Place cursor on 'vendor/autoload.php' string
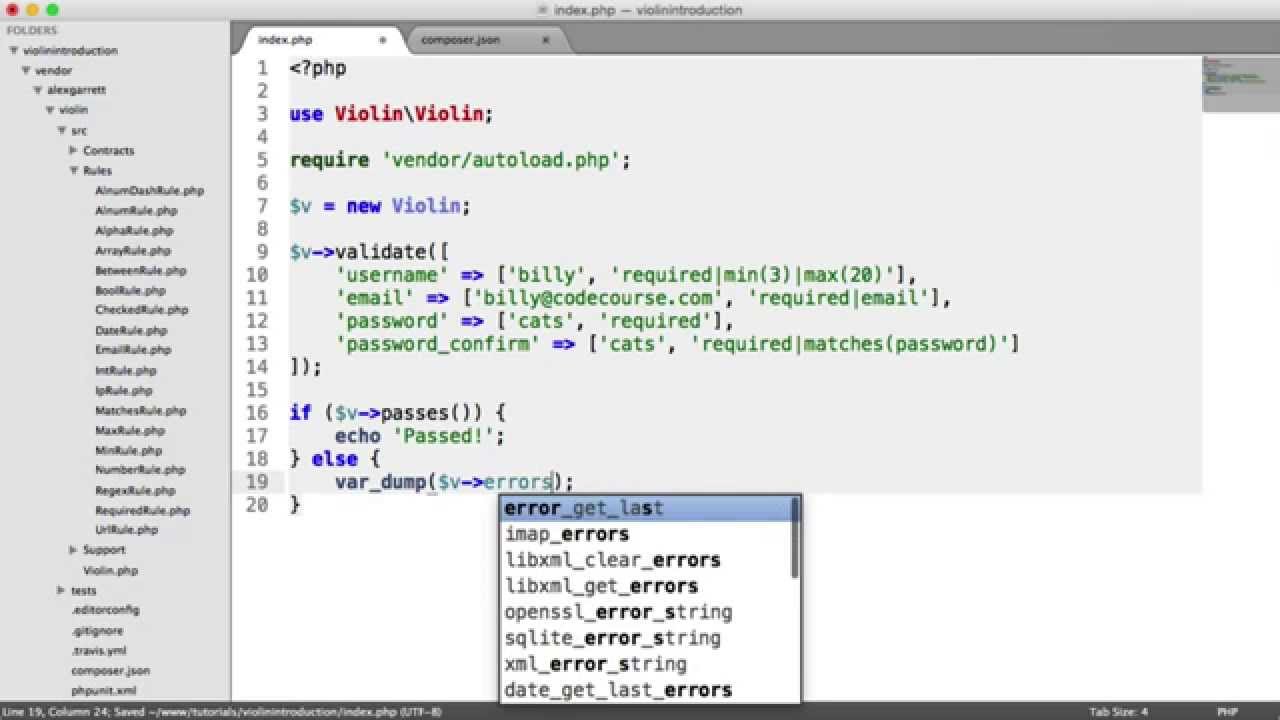Viewport: 1280px width, 720px height. click(x=500, y=160)
